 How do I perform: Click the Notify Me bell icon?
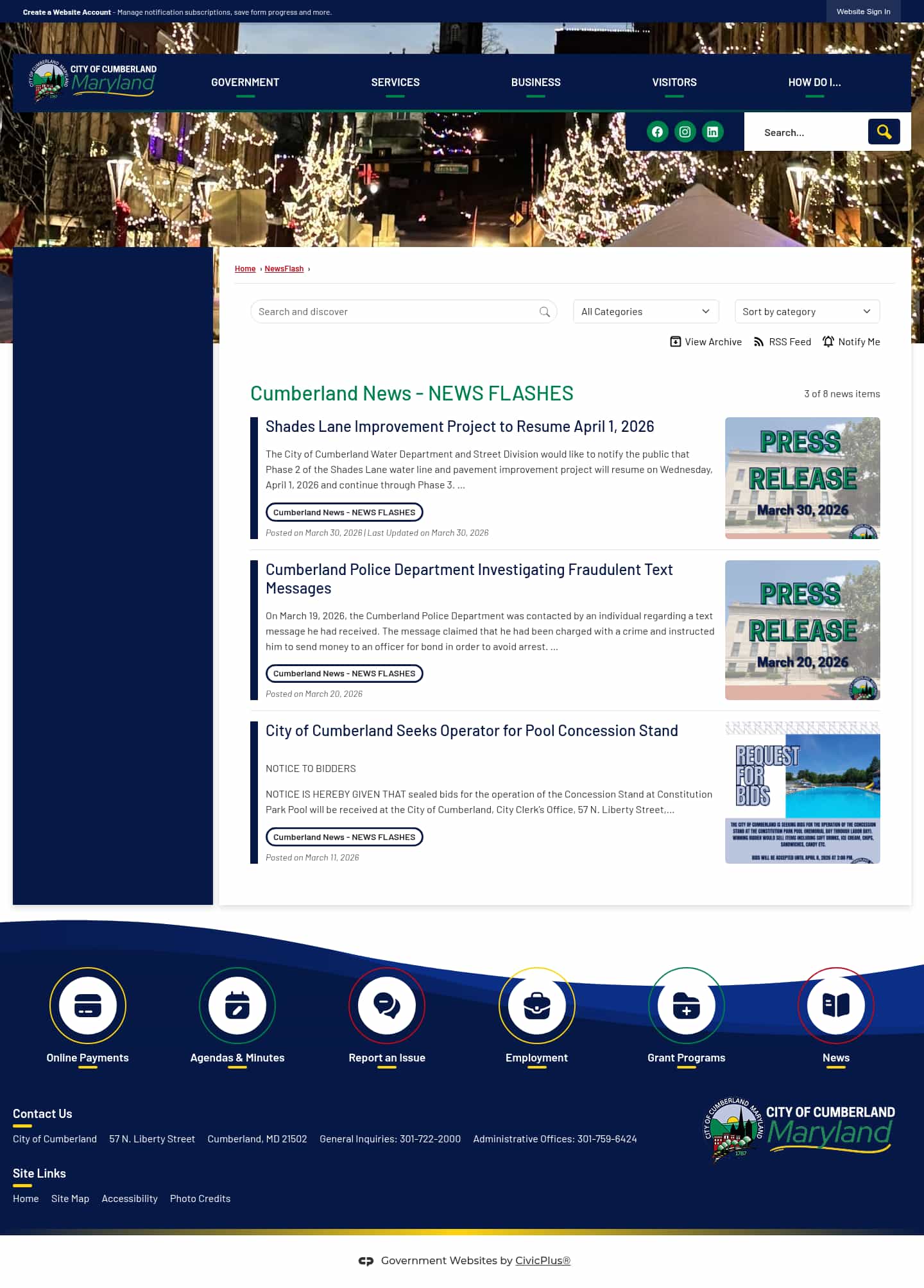(828, 341)
